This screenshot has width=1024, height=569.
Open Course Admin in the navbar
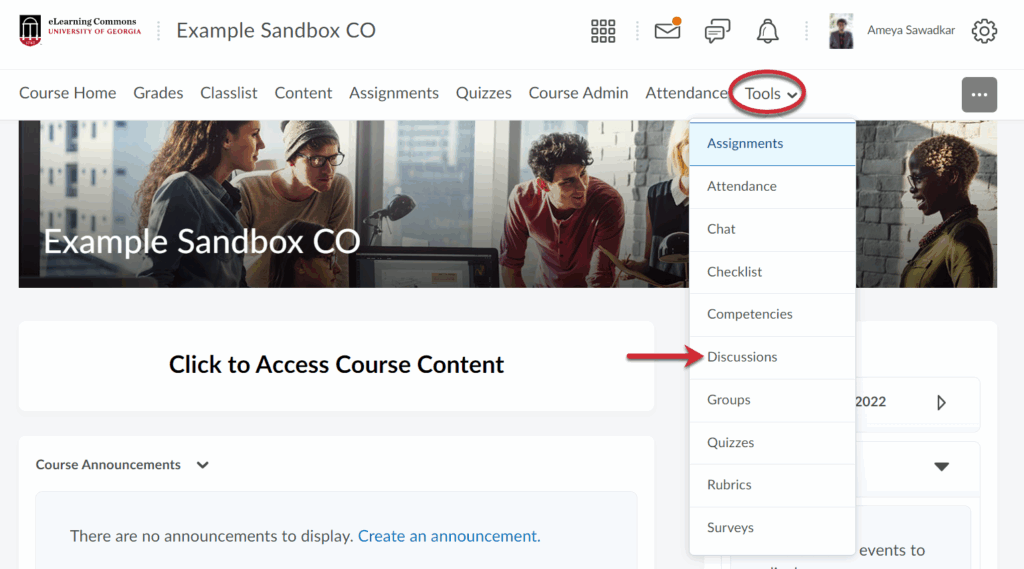coord(578,93)
